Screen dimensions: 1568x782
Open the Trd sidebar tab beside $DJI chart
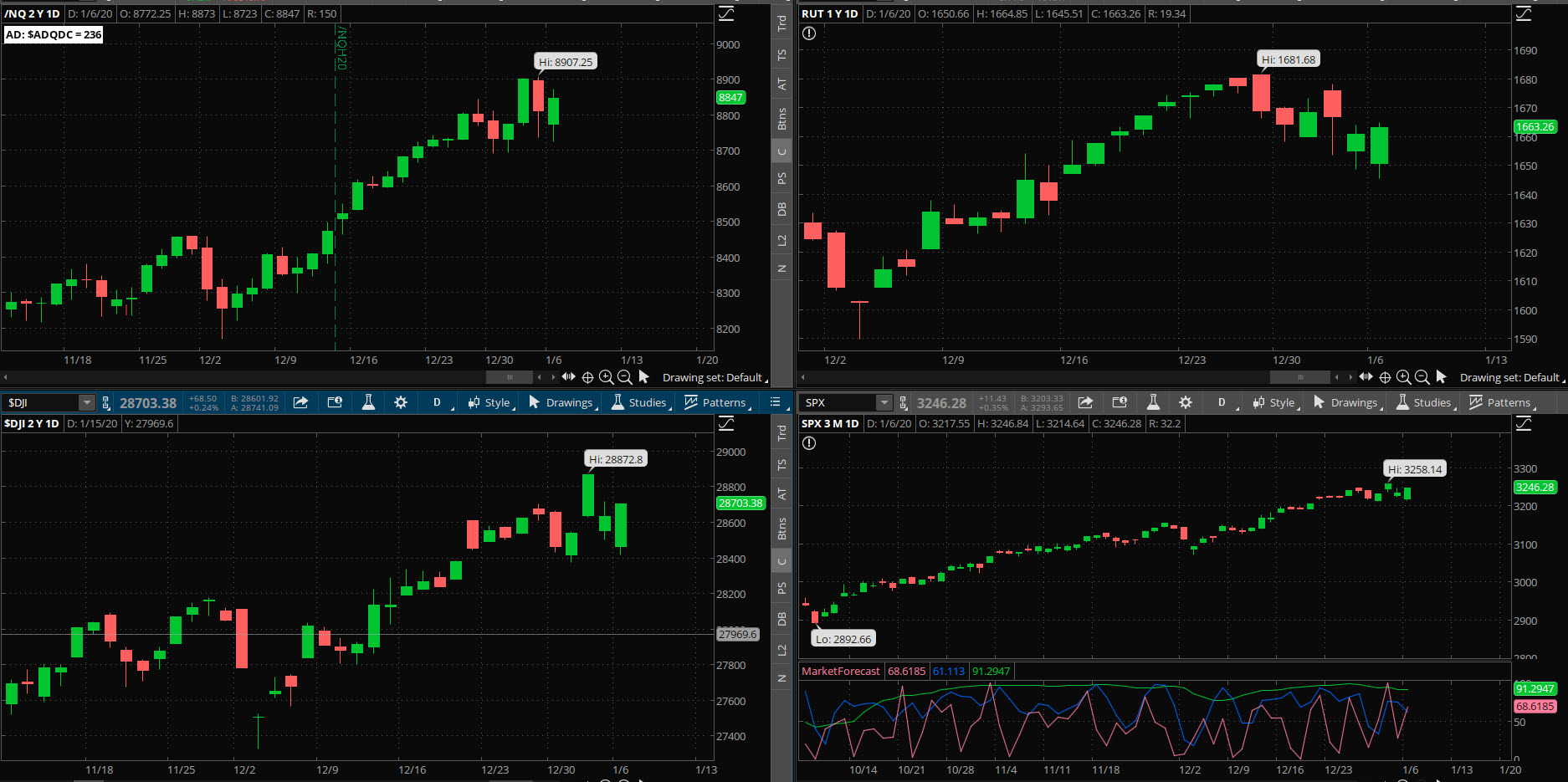tap(781, 433)
